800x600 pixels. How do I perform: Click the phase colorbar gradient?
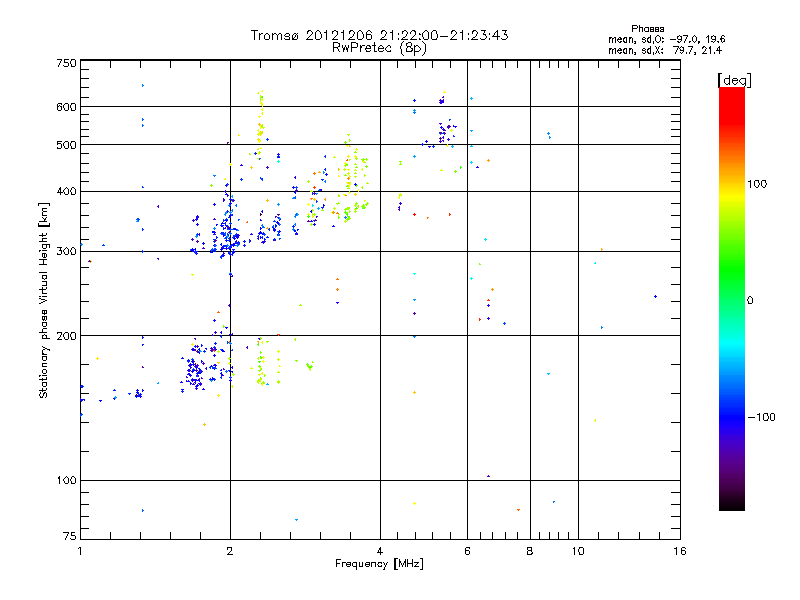pyautogui.click(x=732, y=298)
